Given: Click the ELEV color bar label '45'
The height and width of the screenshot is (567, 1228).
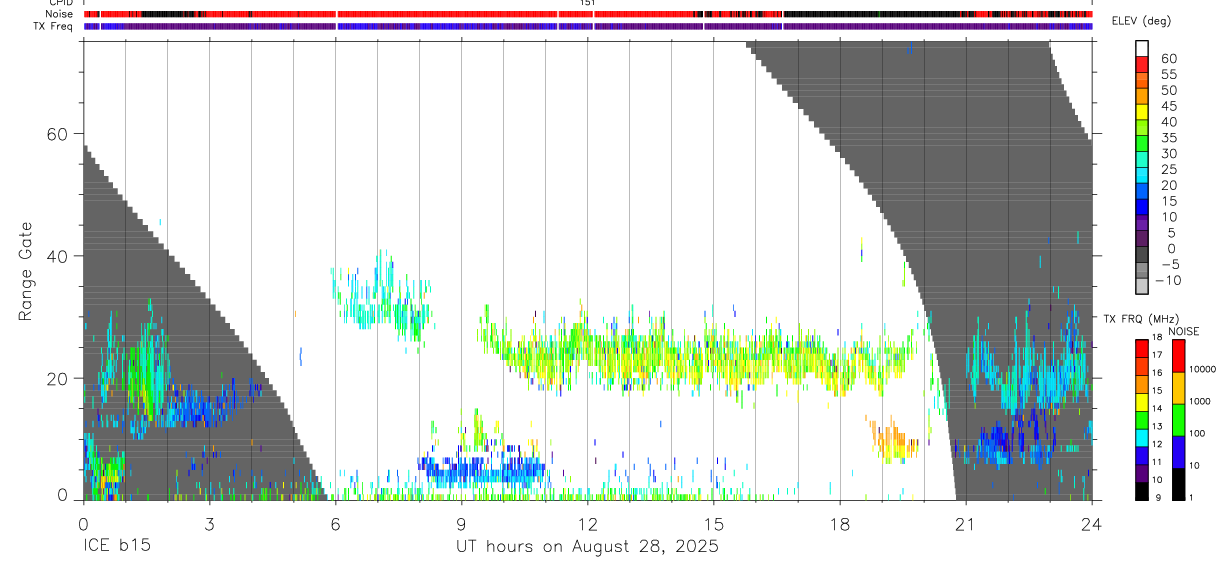Looking at the screenshot, I should [1168, 106].
